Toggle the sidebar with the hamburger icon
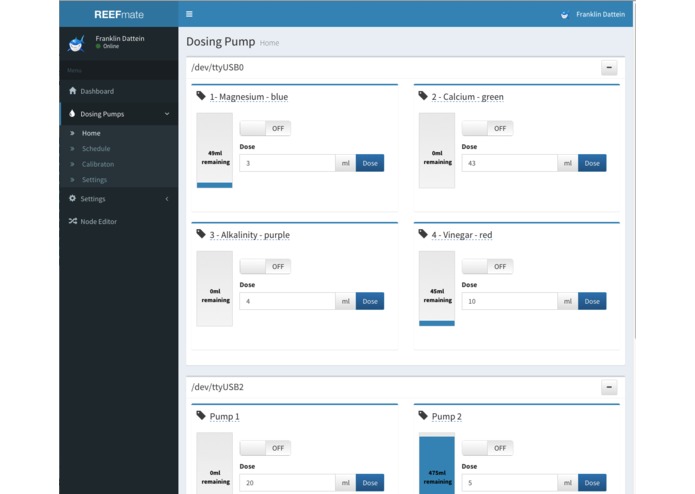The image size is (695, 494). [189, 14]
